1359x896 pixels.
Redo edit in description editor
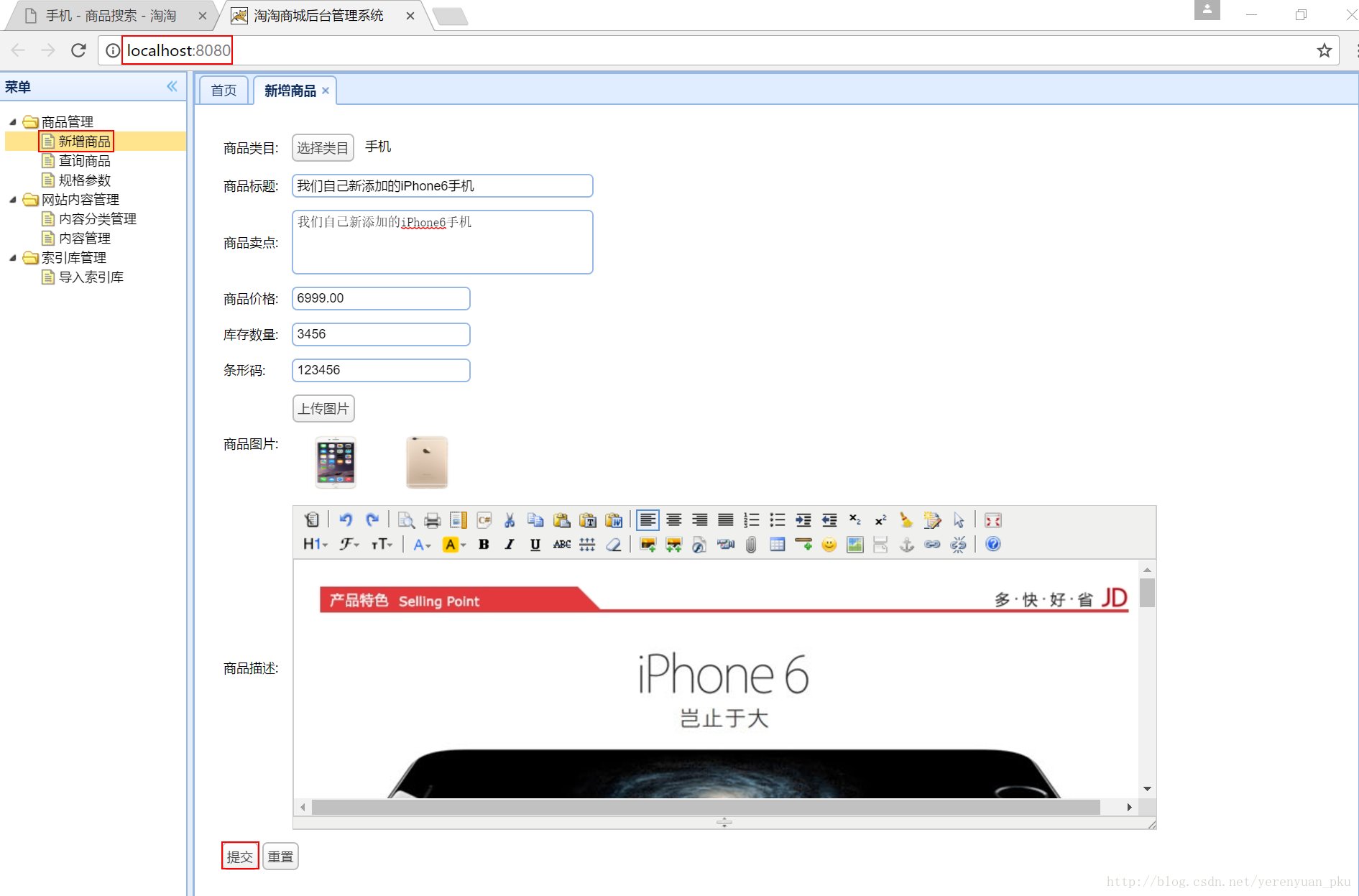tap(372, 519)
